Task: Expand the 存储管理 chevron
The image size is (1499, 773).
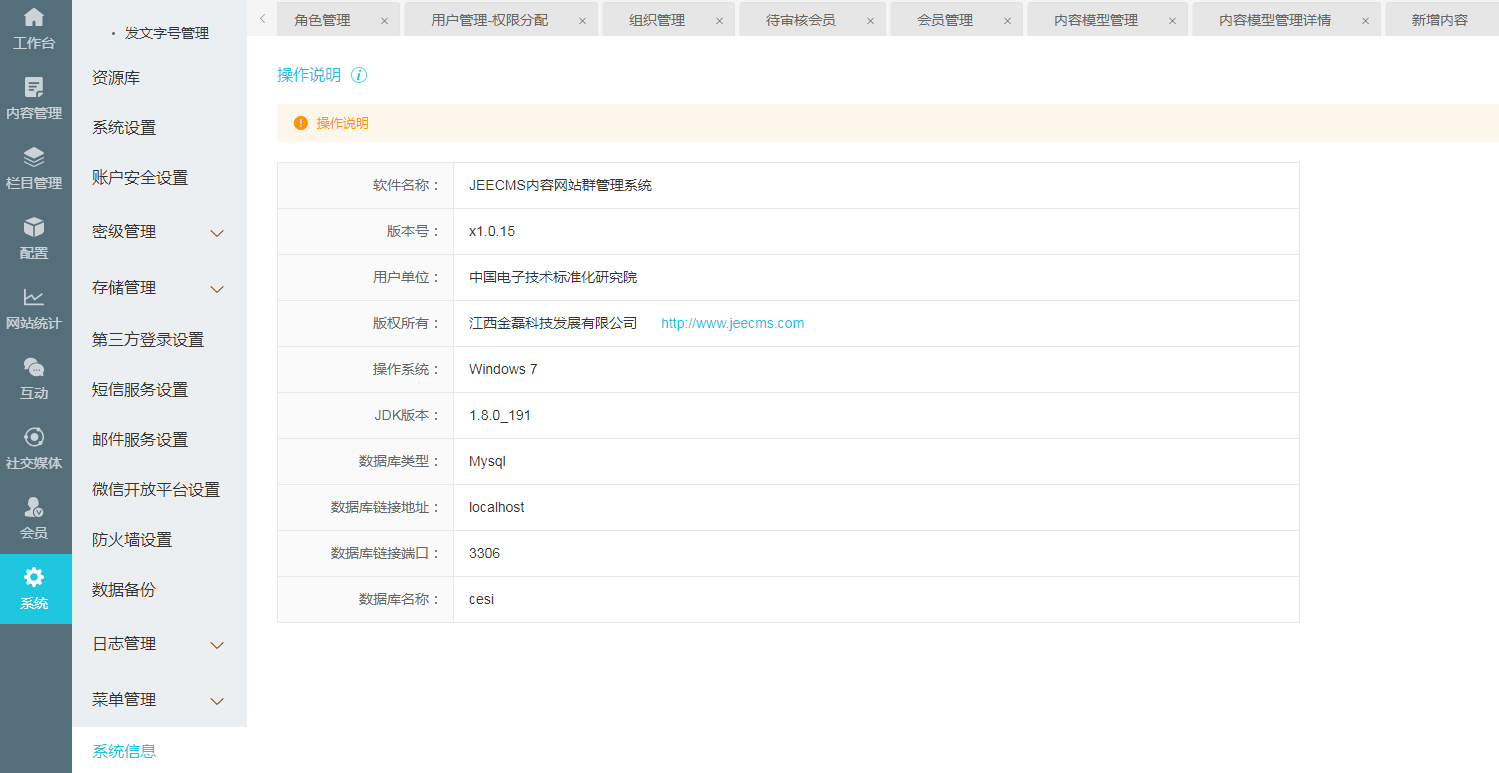Action: [x=217, y=289]
